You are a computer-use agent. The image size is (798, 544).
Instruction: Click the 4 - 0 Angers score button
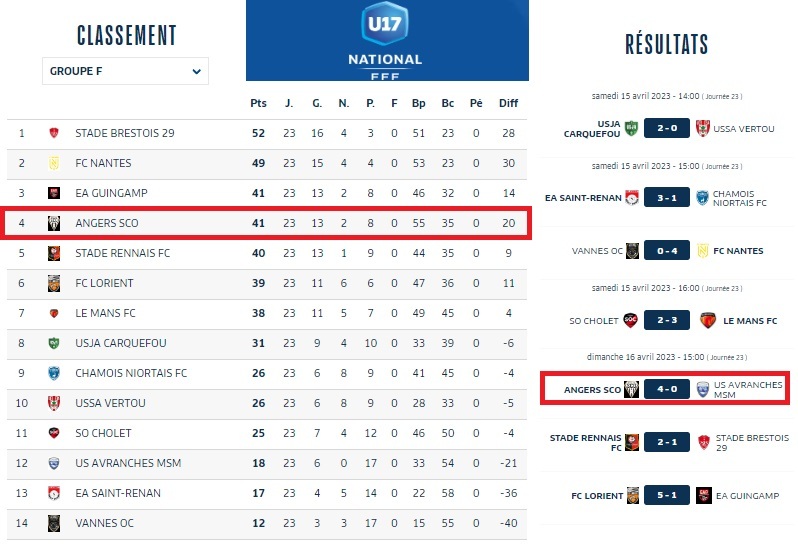(x=666, y=388)
